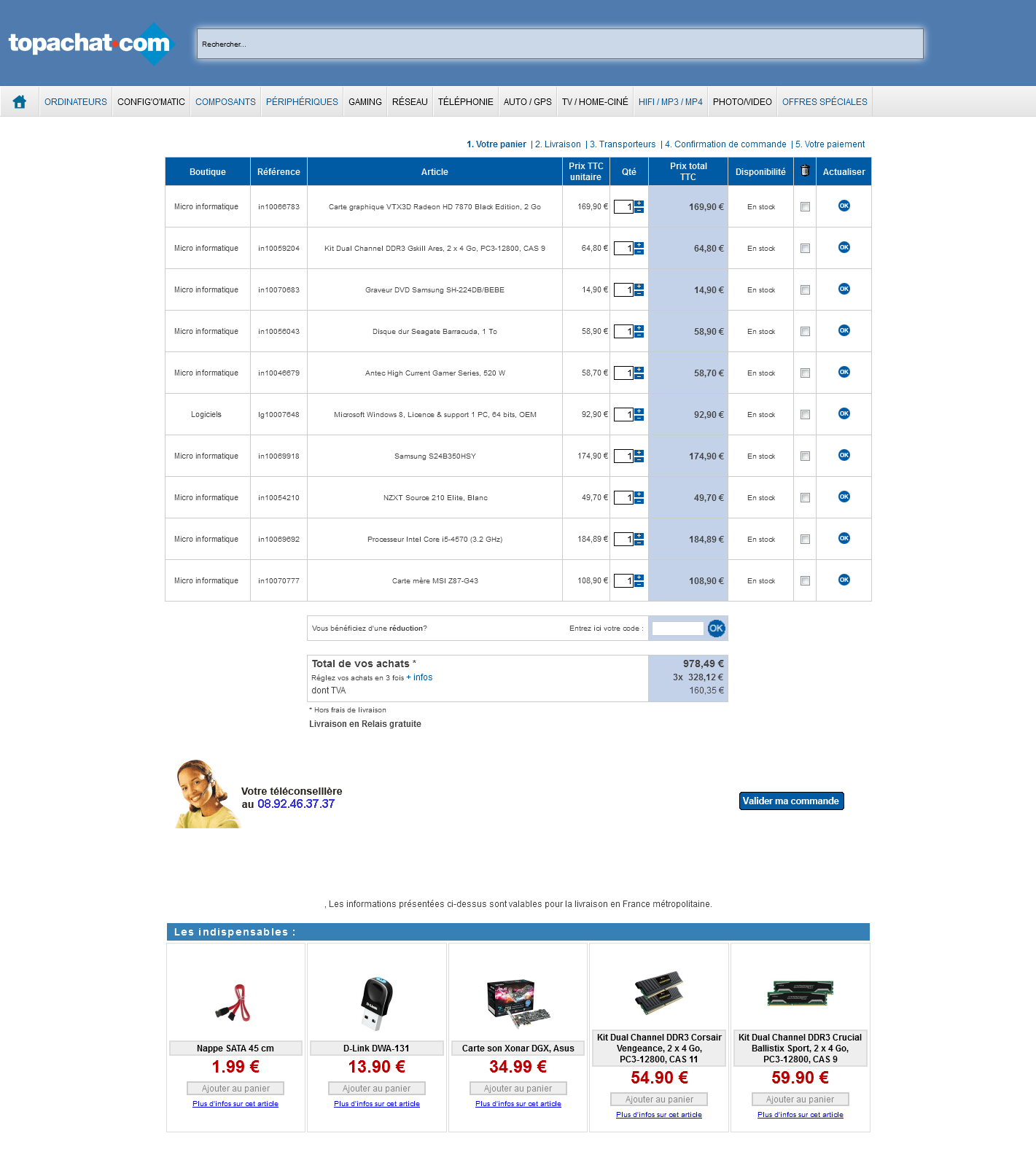
Task: Select delete checkbox for Intel Core i5-4570
Action: [x=805, y=540]
